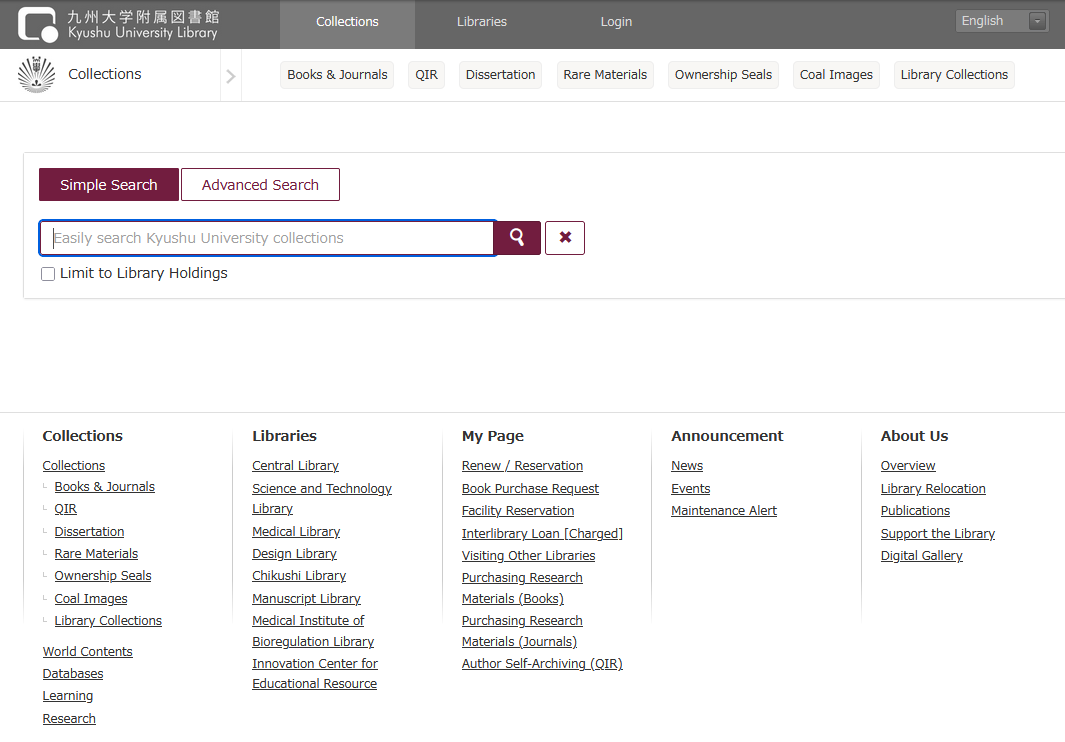View the Maintenance Alert link
This screenshot has width=1065, height=742.
click(724, 511)
